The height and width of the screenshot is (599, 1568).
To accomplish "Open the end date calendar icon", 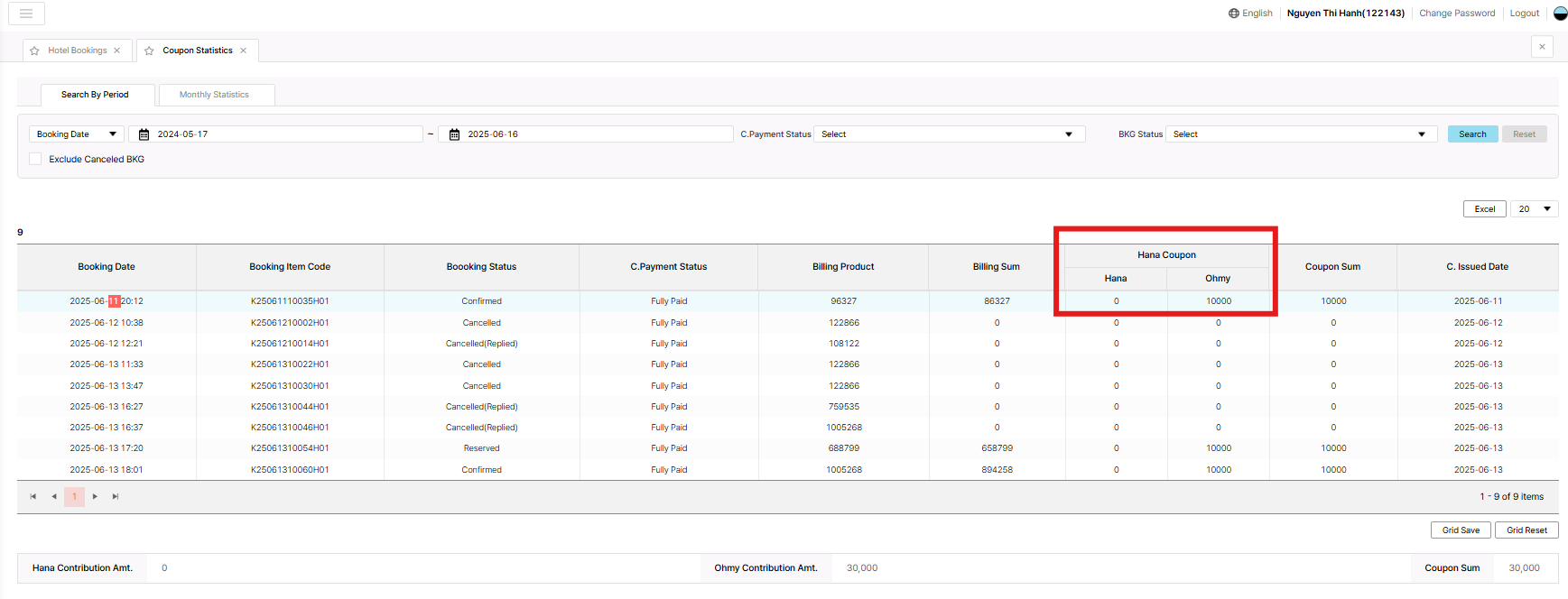I will [x=454, y=134].
